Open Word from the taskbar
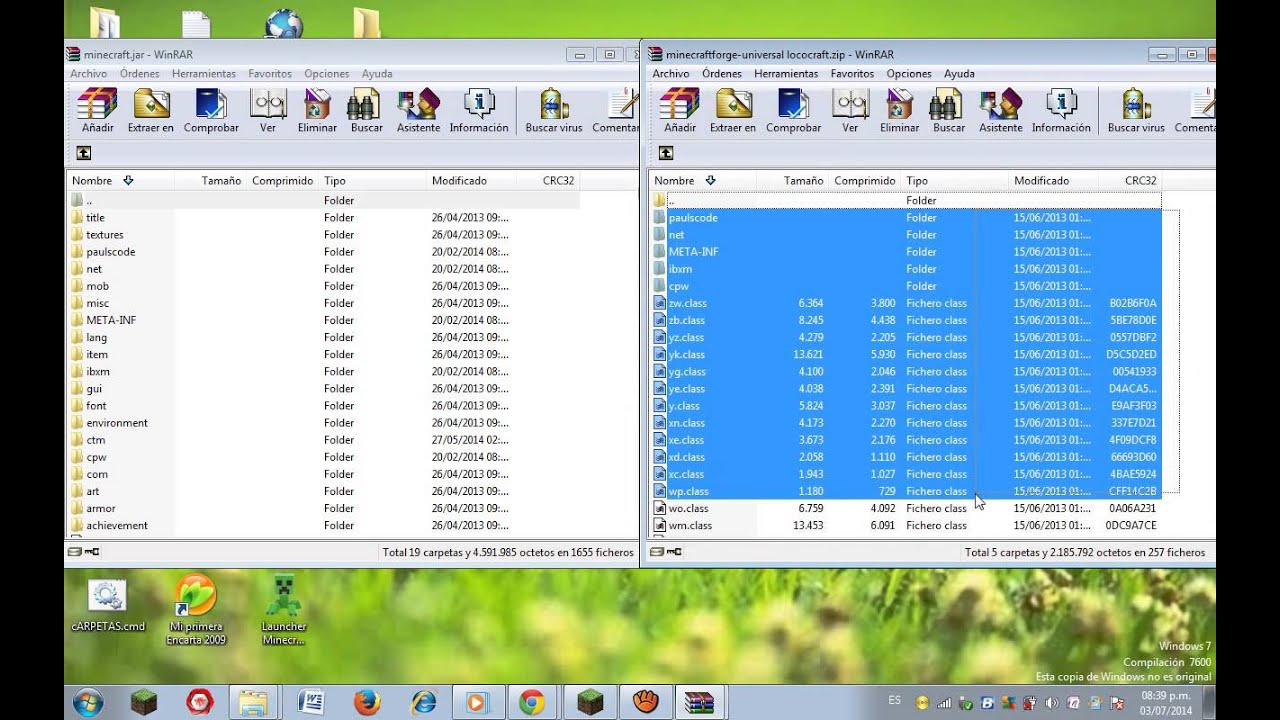 pos(311,702)
